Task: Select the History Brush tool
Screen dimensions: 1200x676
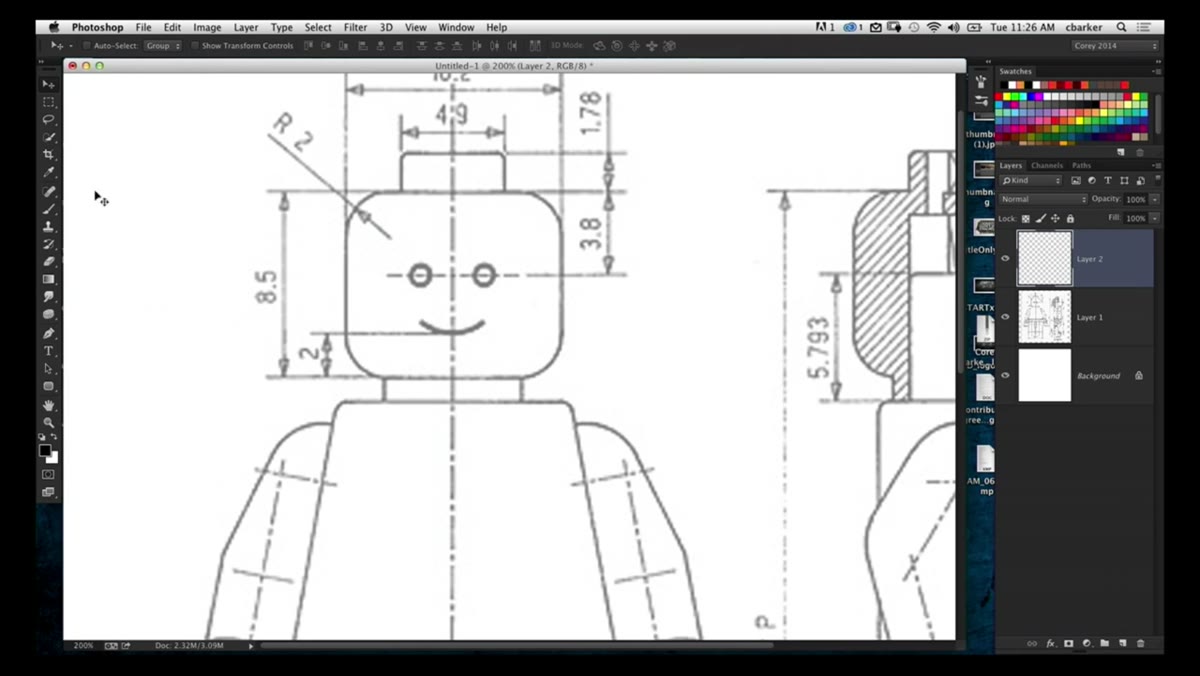Action: coord(48,244)
